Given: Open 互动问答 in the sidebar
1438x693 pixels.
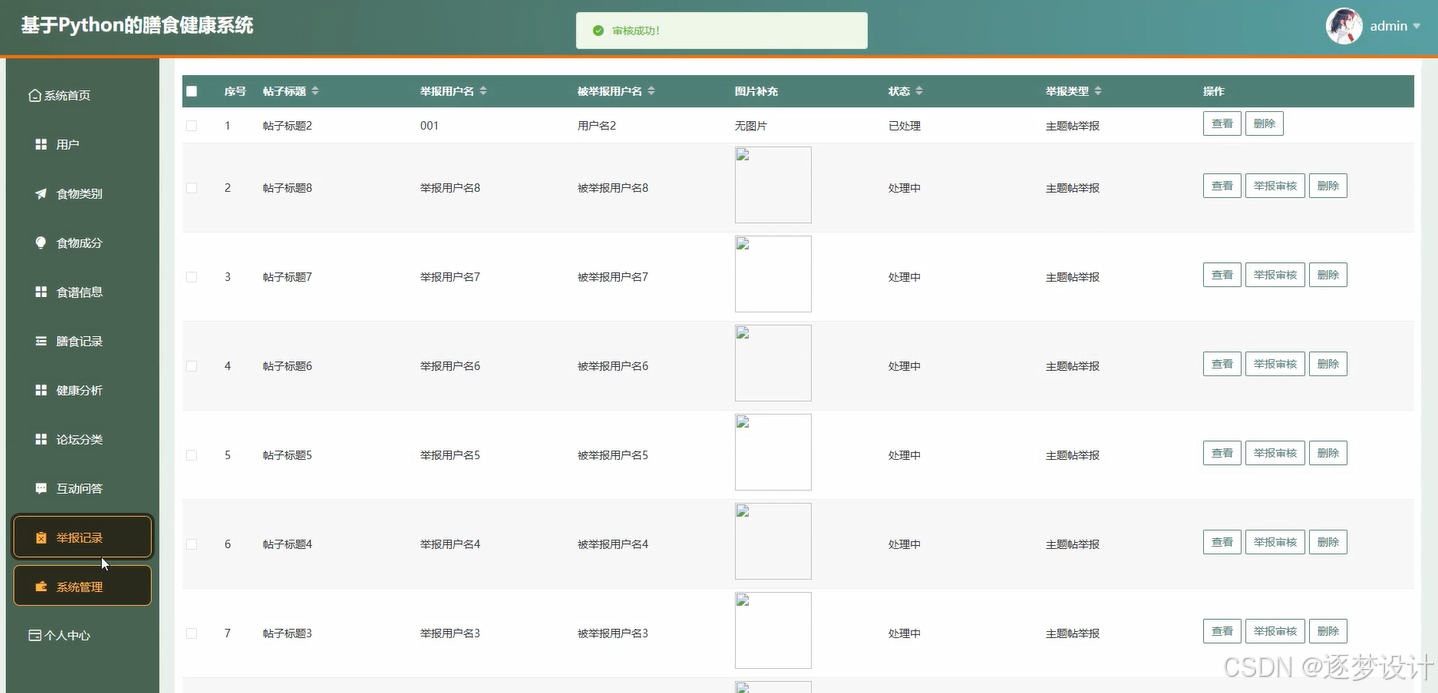Looking at the screenshot, I should (x=82, y=488).
